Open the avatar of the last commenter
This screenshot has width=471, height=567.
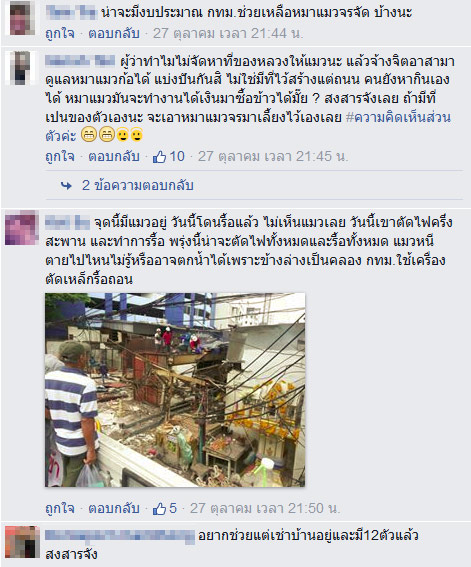coord(22,542)
